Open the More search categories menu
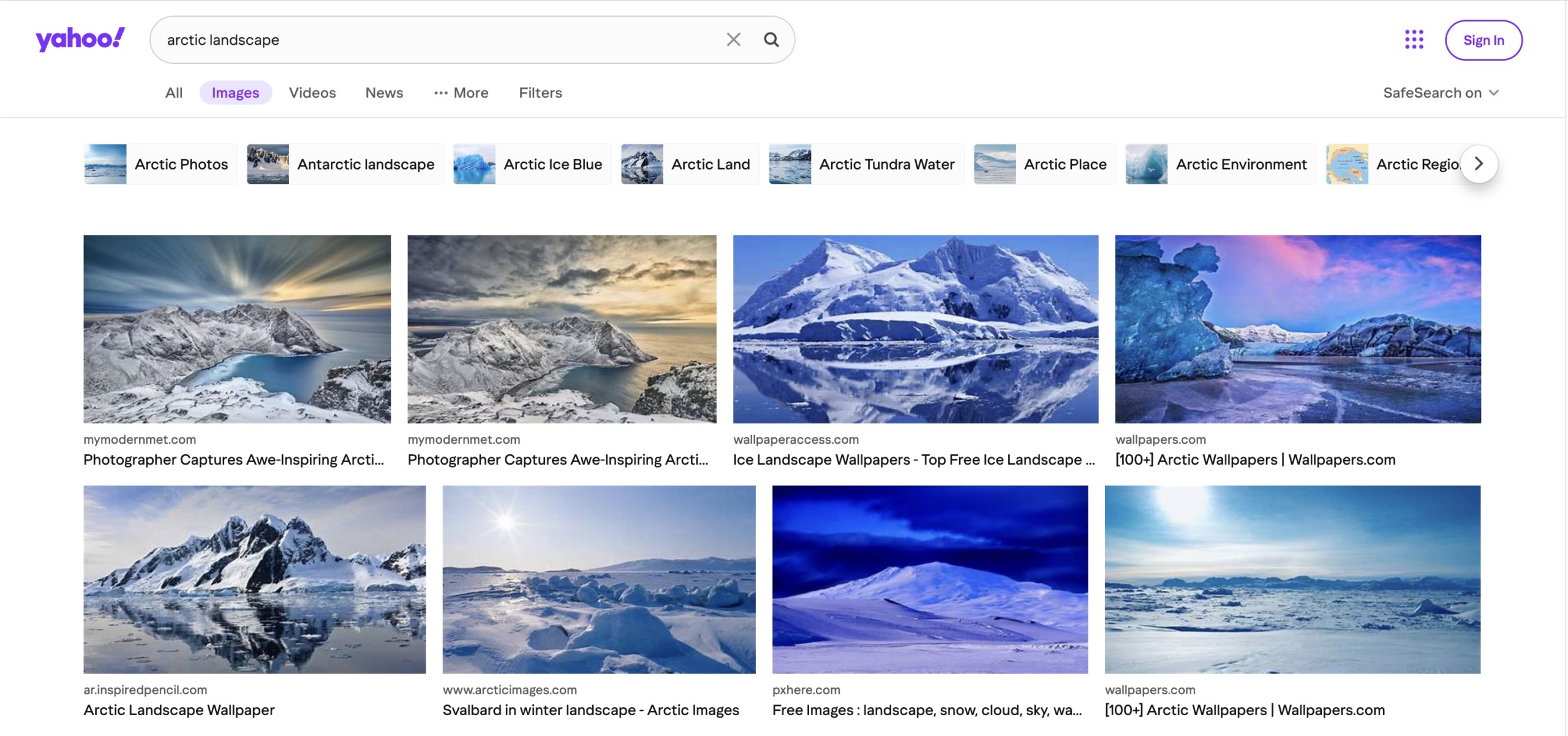Viewport: 1568px width, 736px height. 461,93
